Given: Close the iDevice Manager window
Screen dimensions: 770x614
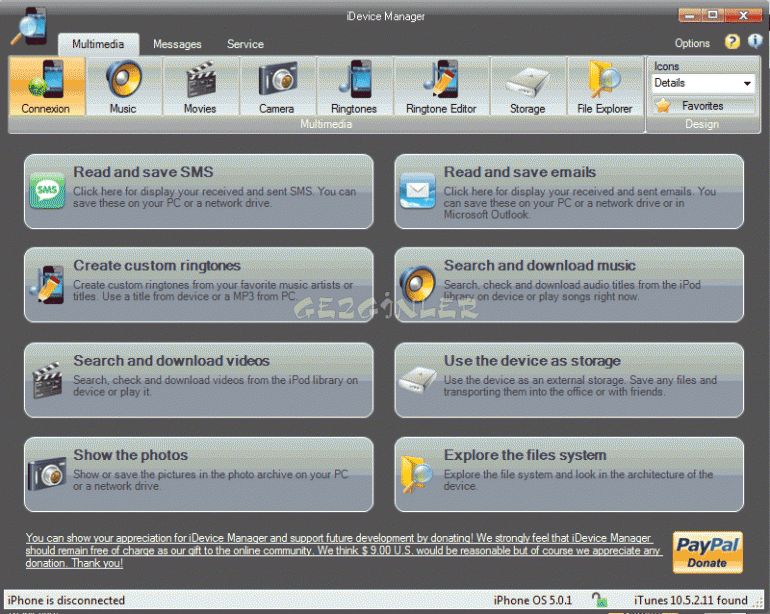Looking at the screenshot, I should (743, 16).
